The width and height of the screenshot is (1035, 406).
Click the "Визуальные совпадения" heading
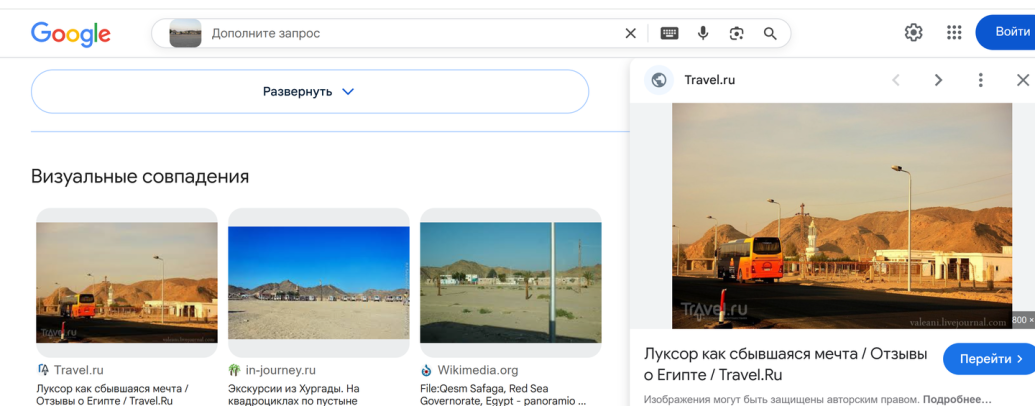(140, 177)
